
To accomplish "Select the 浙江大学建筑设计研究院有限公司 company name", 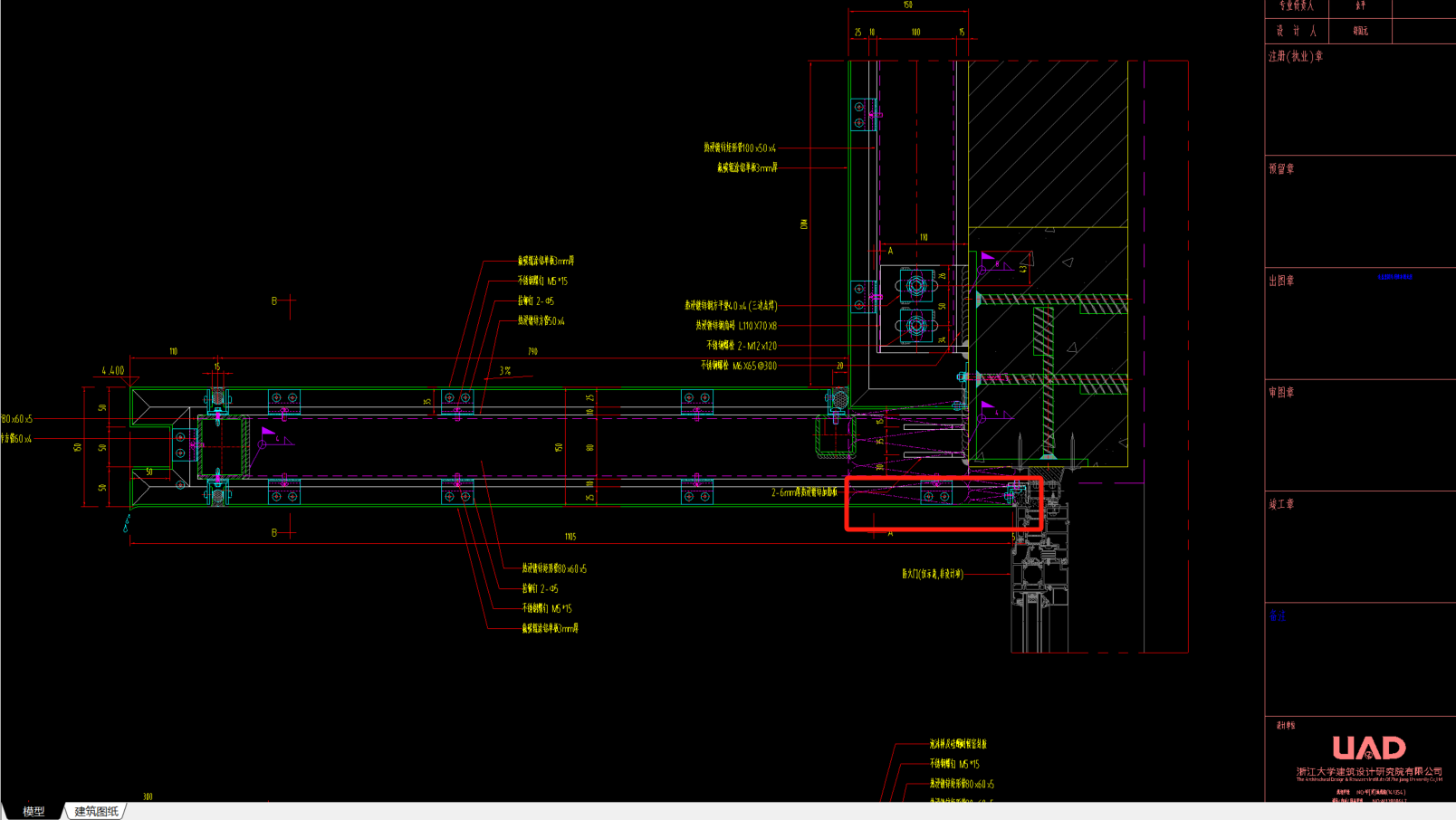I will point(1369,771).
